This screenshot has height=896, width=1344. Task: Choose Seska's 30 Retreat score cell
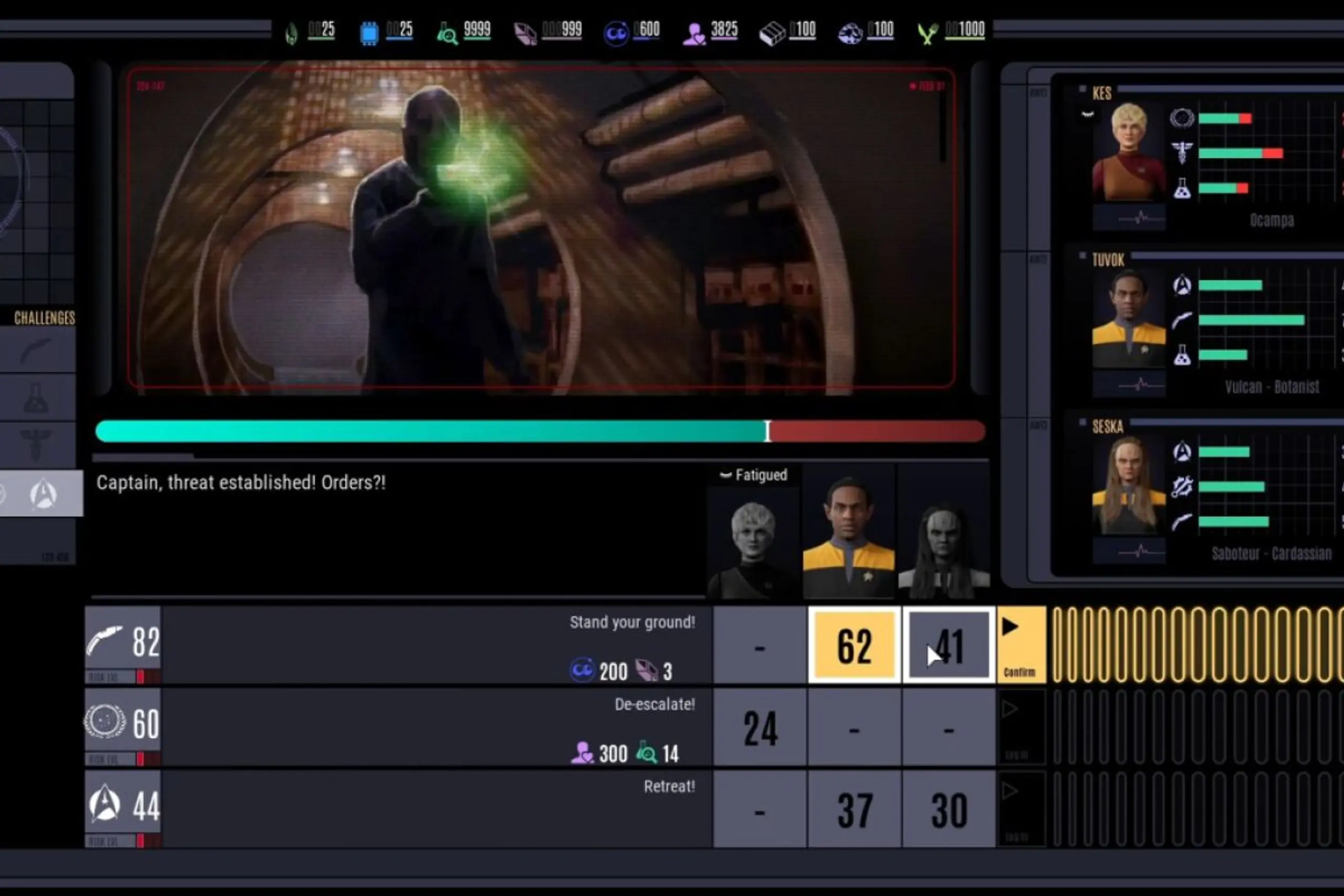(x=949, y=809)
